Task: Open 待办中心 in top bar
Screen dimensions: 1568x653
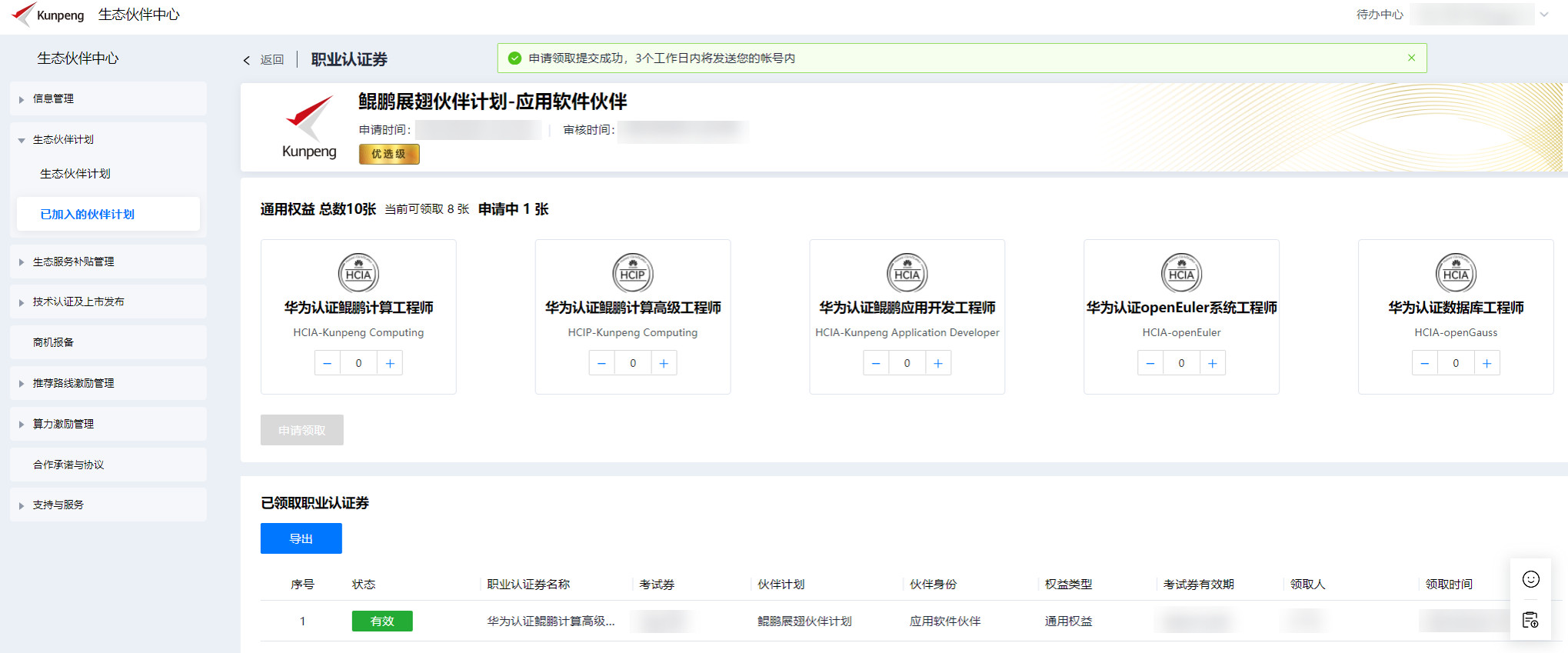Action: pos(1380,15)
